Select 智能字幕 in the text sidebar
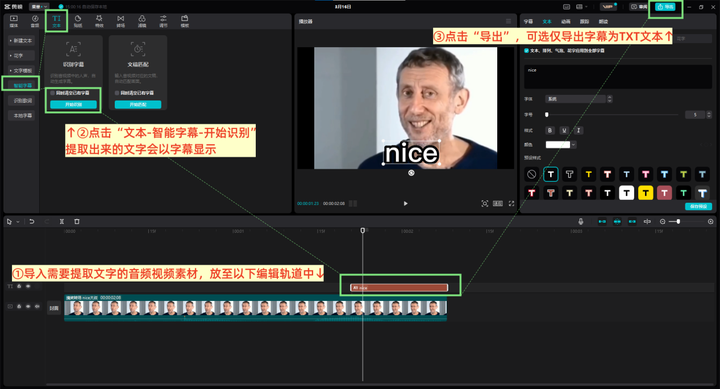Viewport: 720px width, 389px height. [21, 85]
